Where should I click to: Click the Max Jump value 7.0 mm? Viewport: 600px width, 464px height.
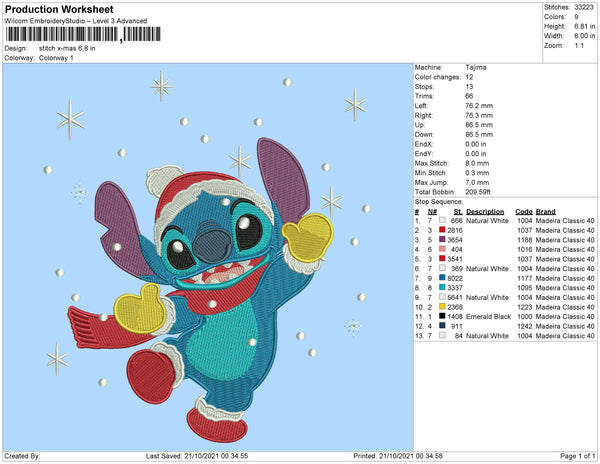click(478, 182)
